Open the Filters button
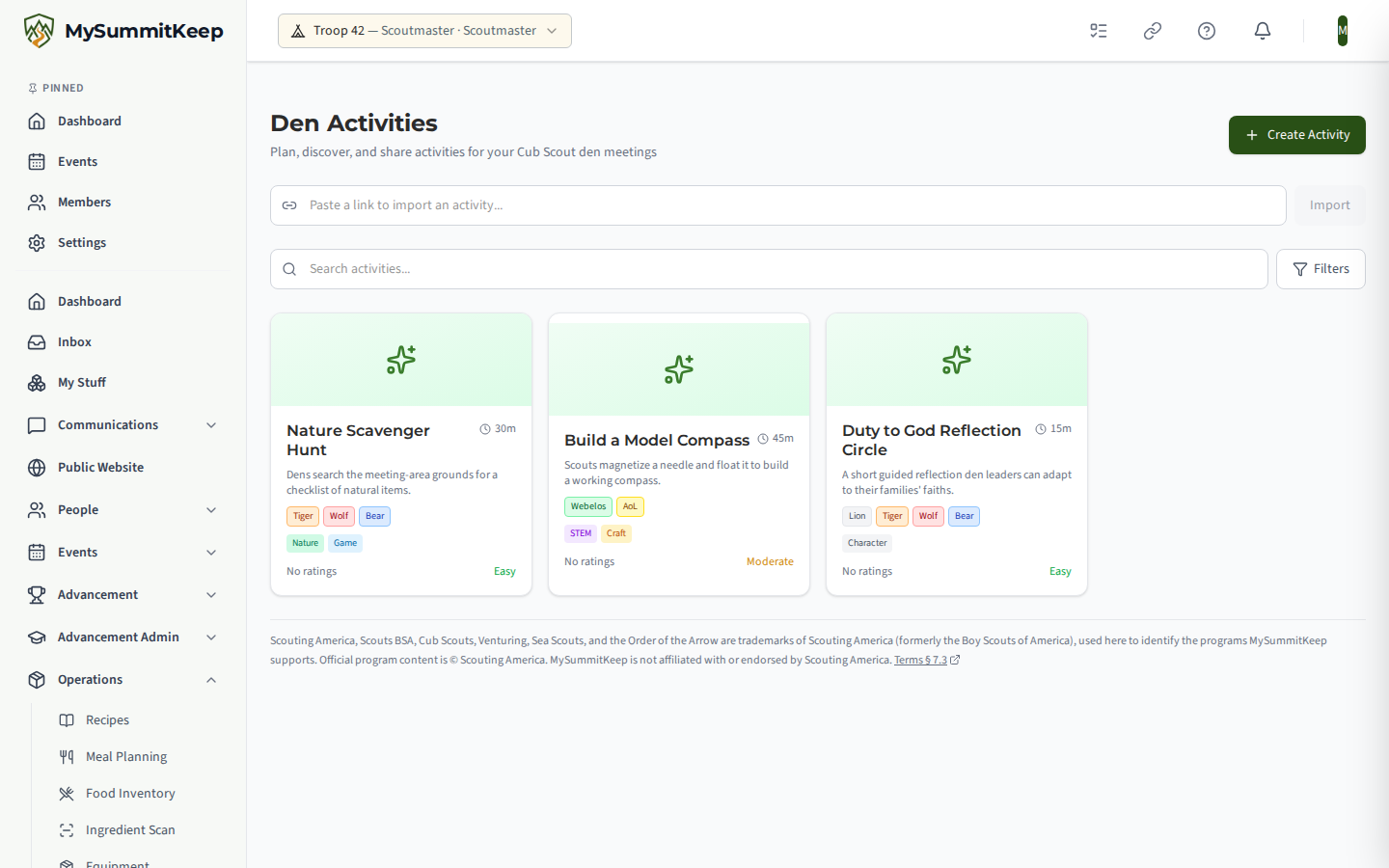The image size is (1389, 868). [1321, 269]
